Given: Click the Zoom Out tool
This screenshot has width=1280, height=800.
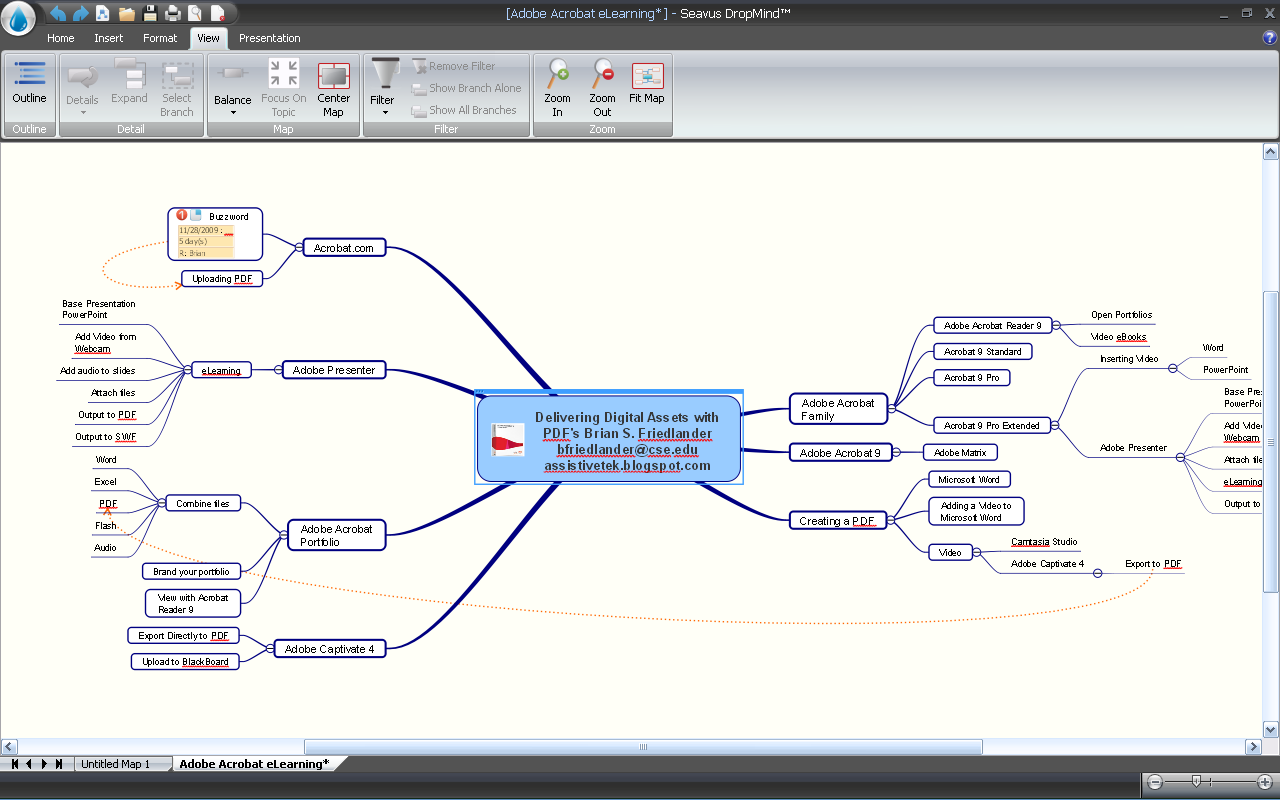Looking at the screenshot, I should pyautogui.click(x=602, y=90).
